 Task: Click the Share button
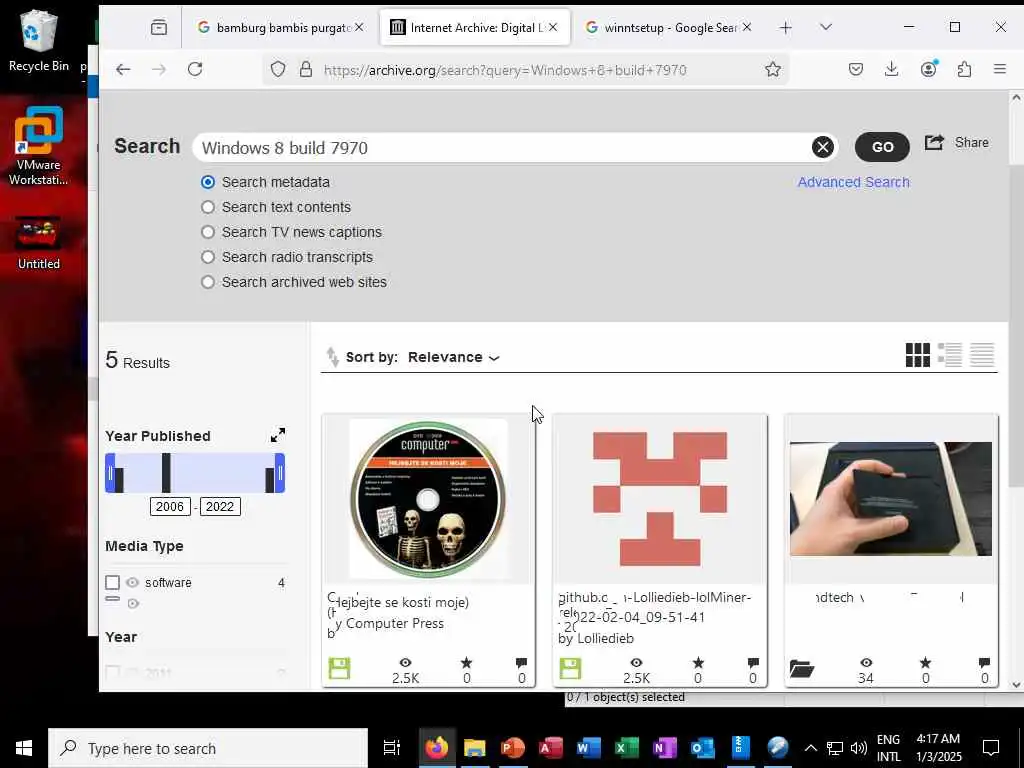[x=956, y=142]
